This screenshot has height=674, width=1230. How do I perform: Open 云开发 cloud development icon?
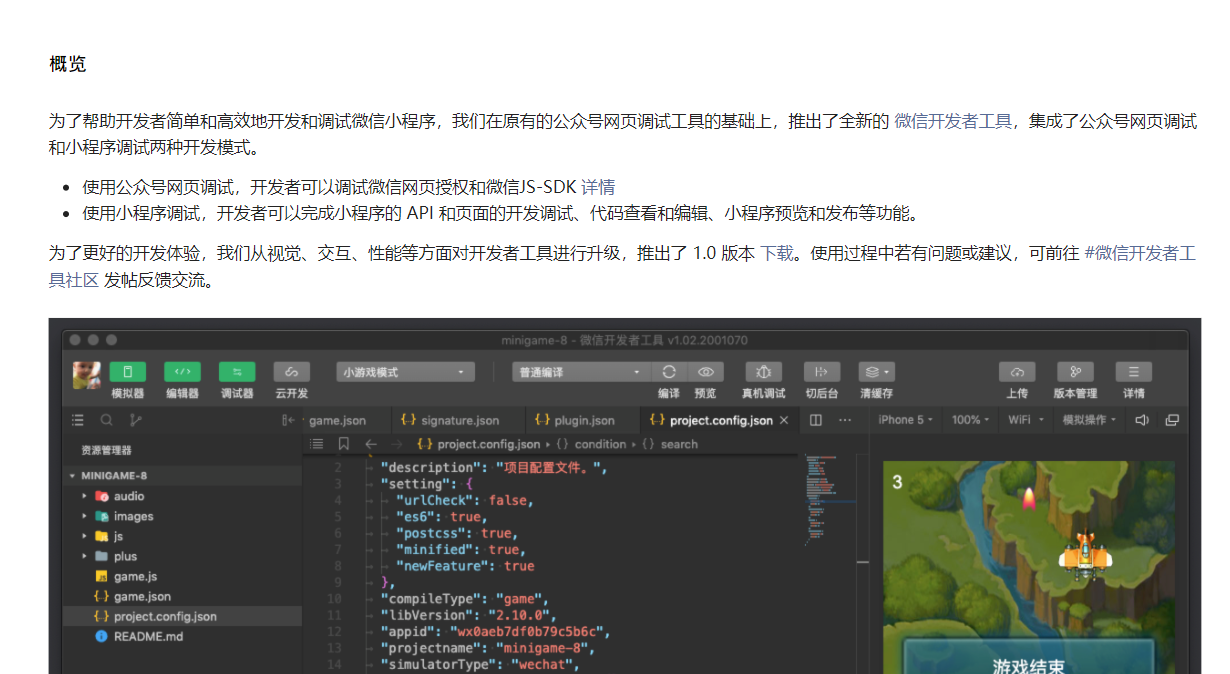coord(292,371)
